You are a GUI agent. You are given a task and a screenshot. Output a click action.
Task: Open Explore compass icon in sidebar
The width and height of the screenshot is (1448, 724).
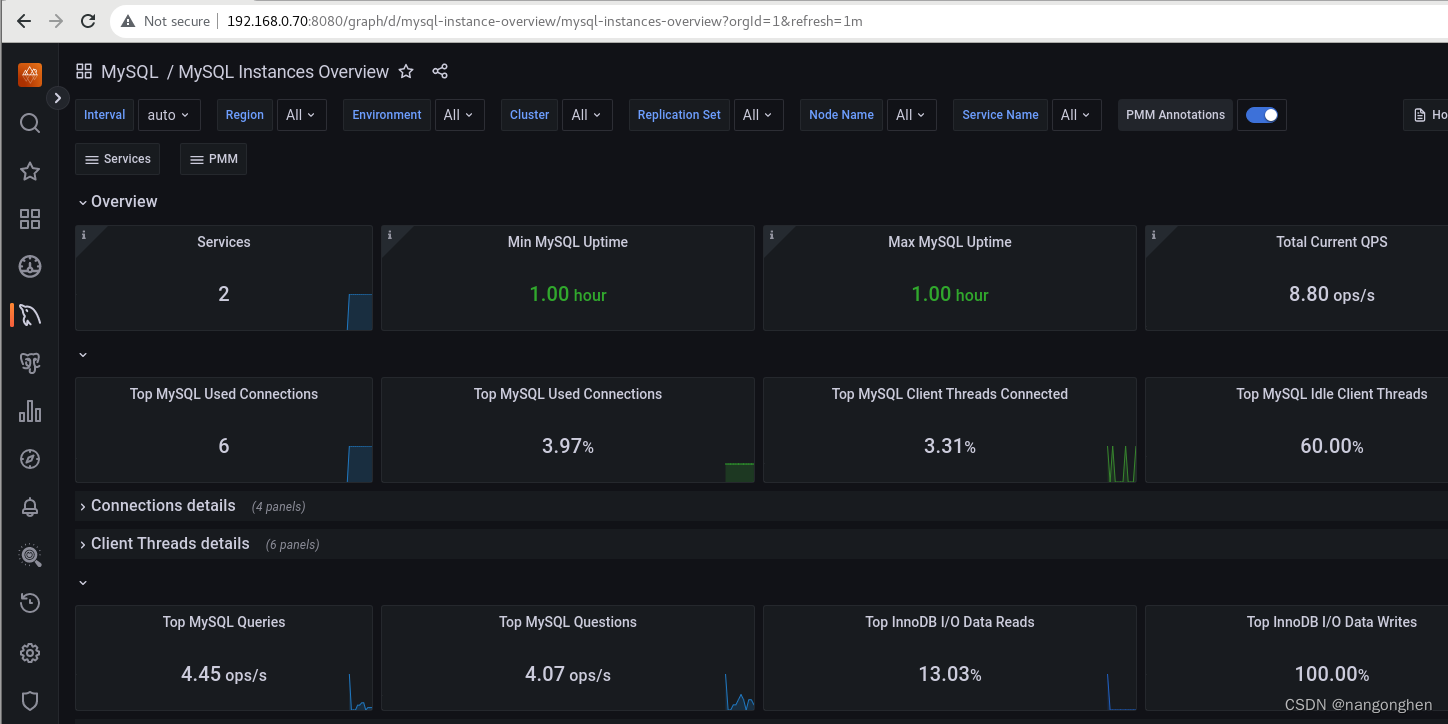pyautogui.click(x=30, y=459)
